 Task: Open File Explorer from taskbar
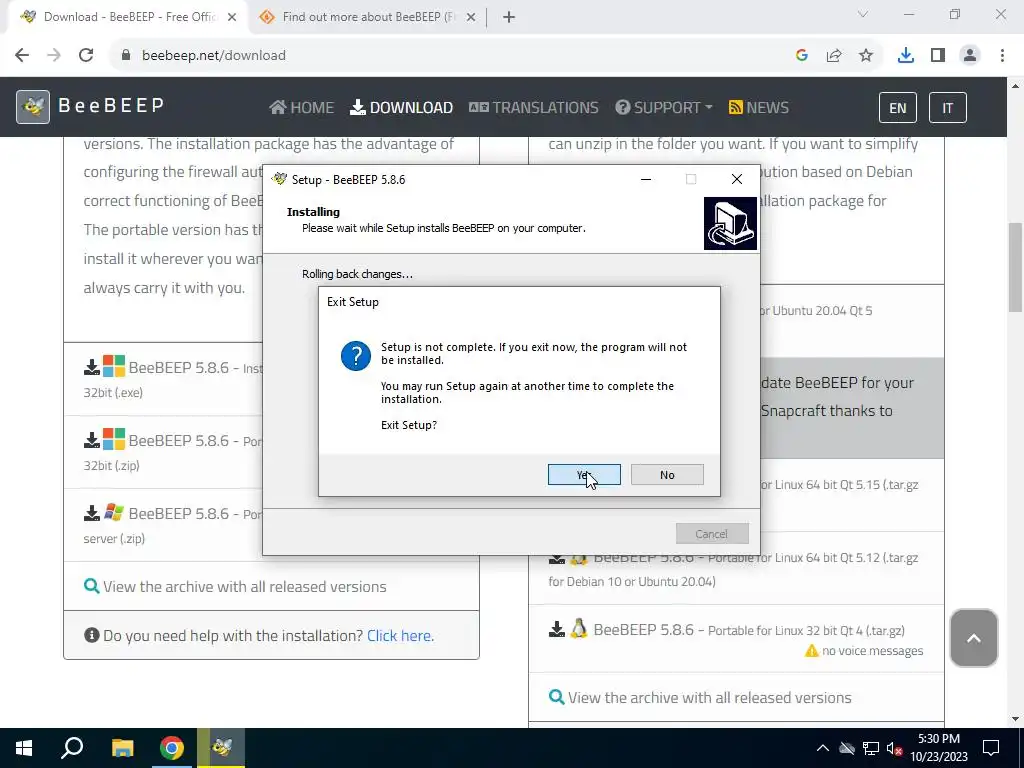coord(122,748)
